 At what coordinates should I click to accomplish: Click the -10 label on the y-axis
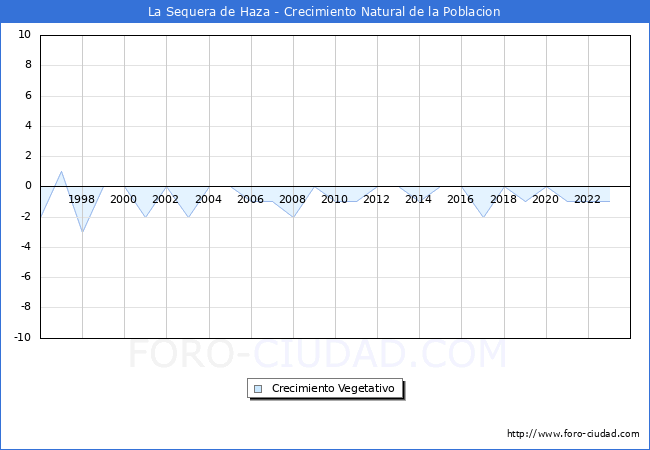[23, 338]
